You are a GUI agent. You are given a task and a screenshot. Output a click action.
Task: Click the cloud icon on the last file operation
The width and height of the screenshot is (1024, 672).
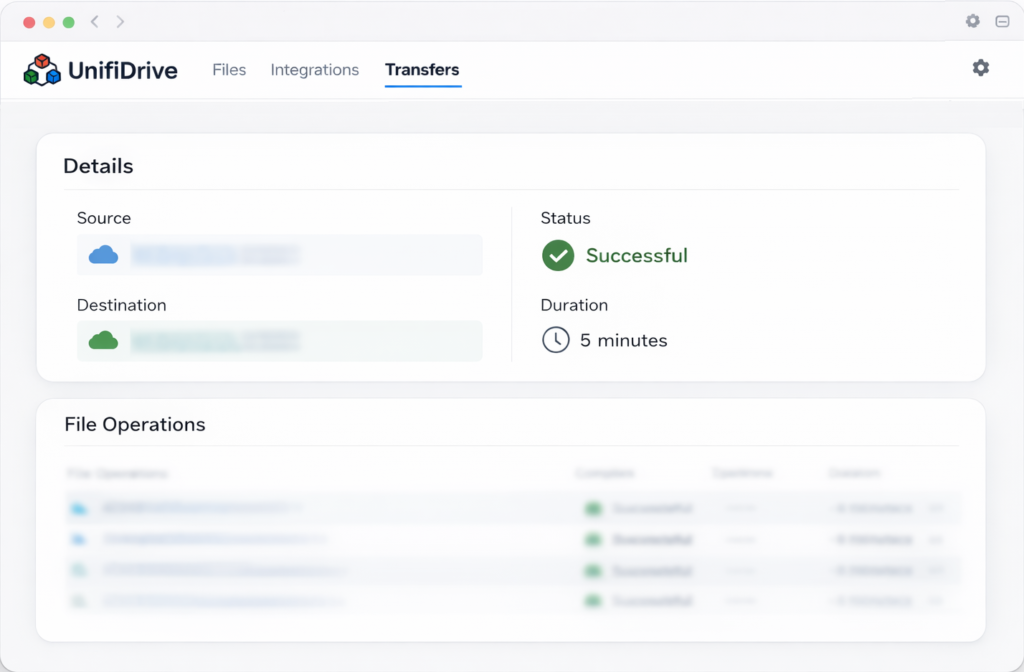pyautogui.click(x=80, y=601)
